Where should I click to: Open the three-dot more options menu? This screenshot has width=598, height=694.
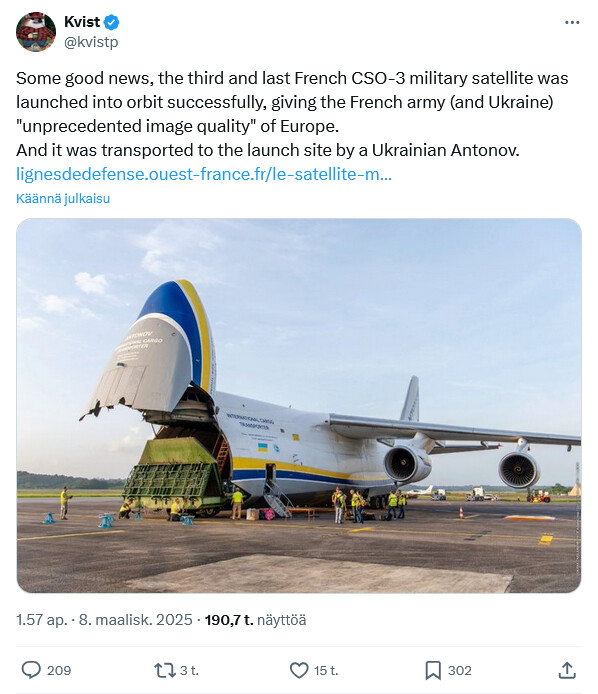[x=572, y=23]
